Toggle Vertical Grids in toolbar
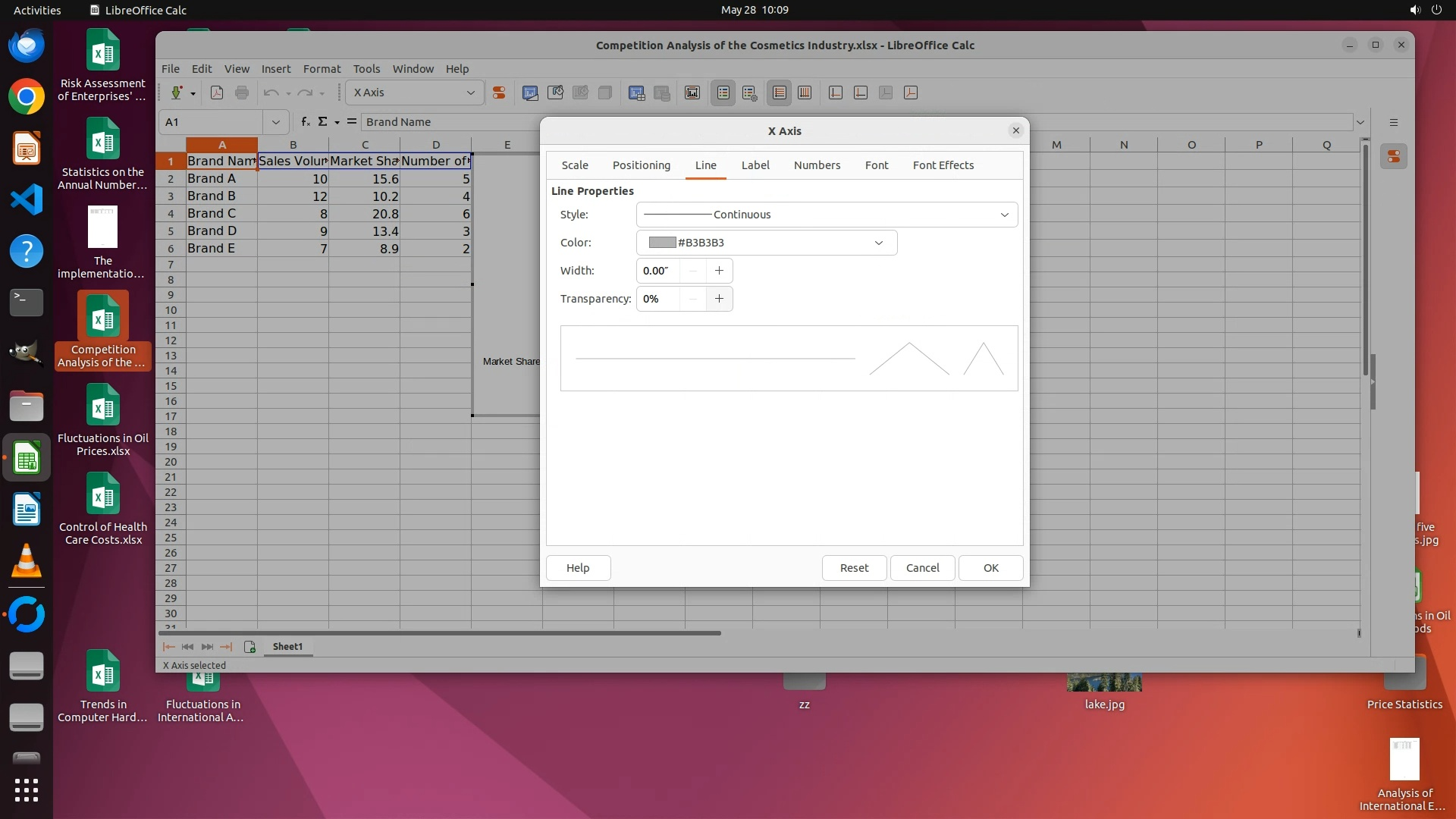This screenshot has width=1456, height=819. point(805,93)
